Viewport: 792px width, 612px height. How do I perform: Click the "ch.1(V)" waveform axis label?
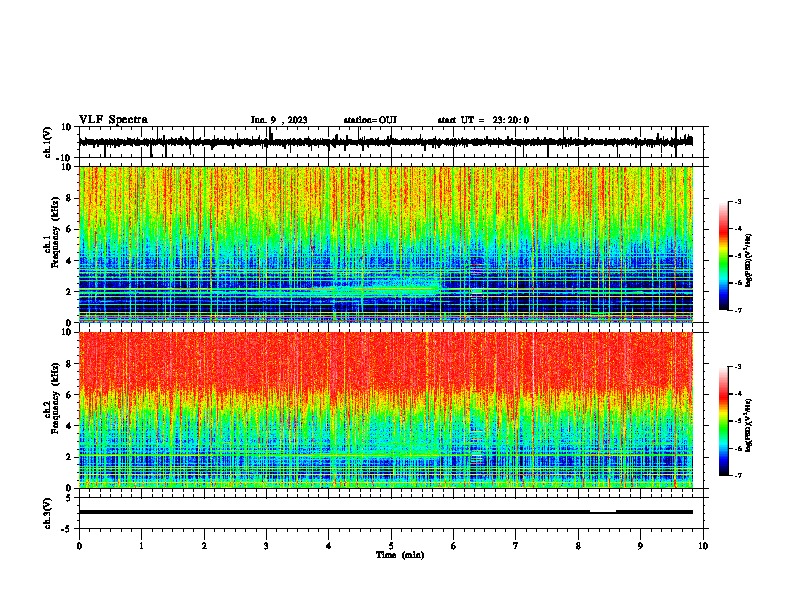(x=48, y=142)
